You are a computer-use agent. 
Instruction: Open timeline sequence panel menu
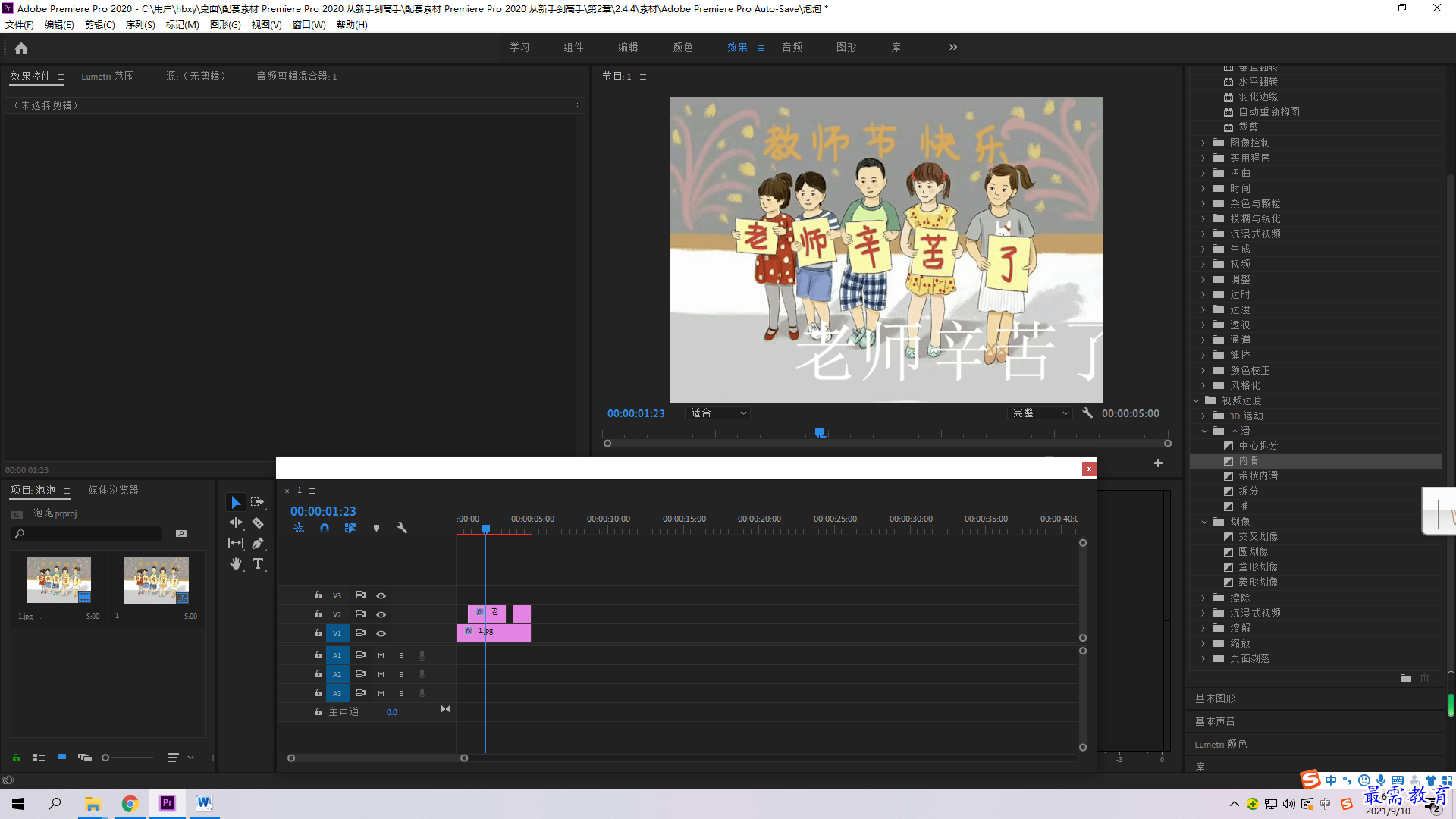pyautogui.click(x=312, y=491)
